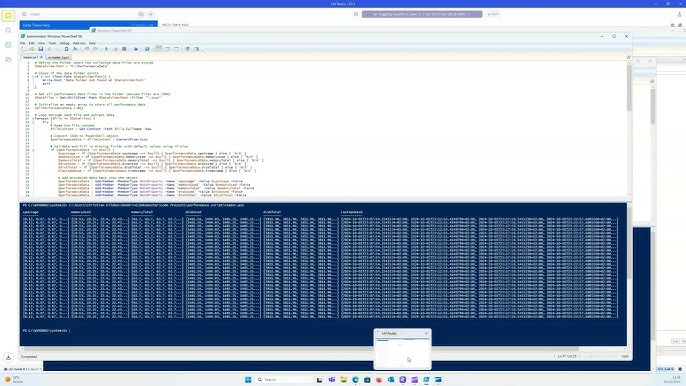
Task: Select the highlighted chat in the chat list
Action: pyautogui.click(x=88, y=25)
